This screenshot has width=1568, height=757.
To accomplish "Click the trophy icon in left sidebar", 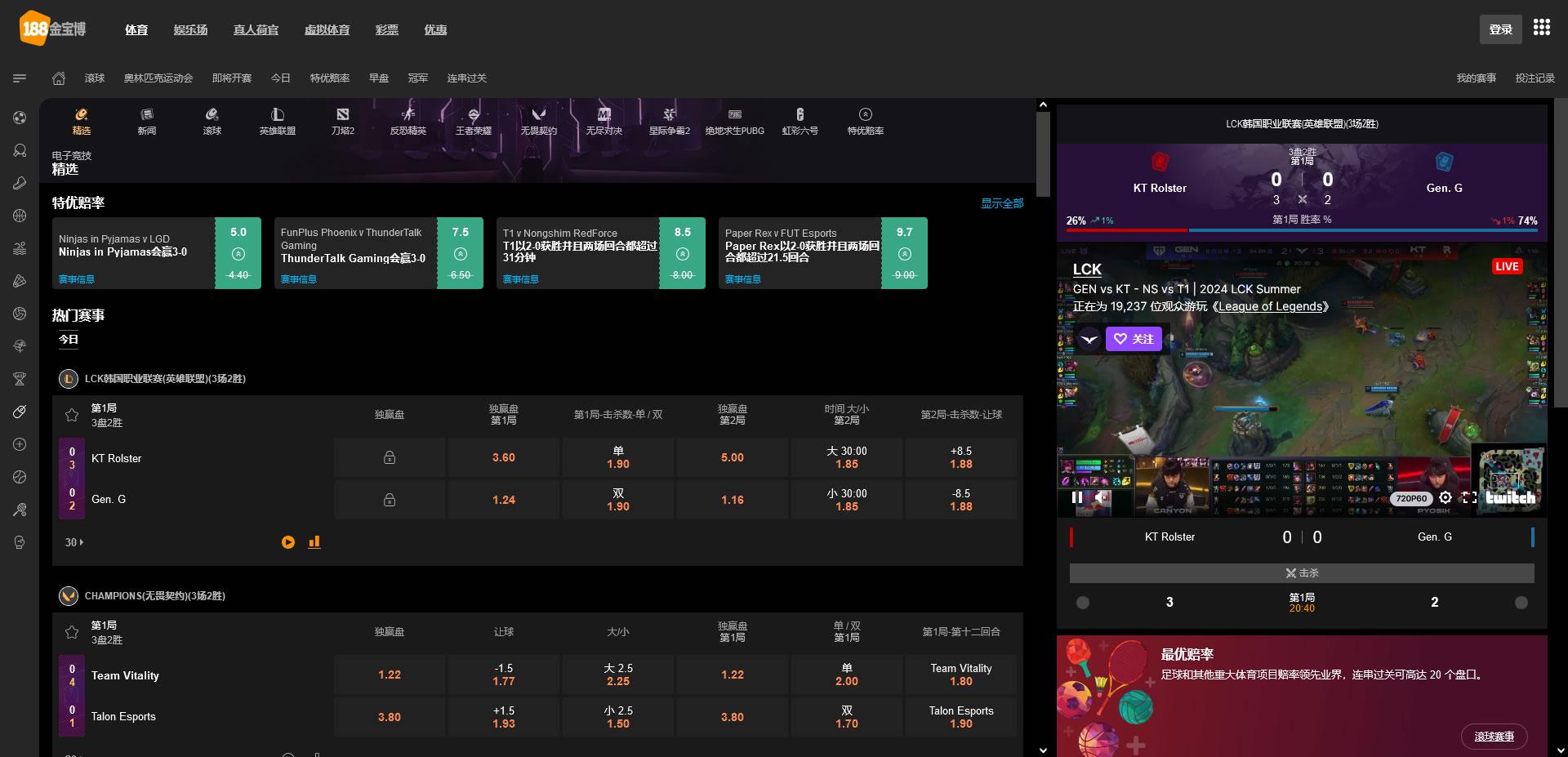I will [20, 379].
